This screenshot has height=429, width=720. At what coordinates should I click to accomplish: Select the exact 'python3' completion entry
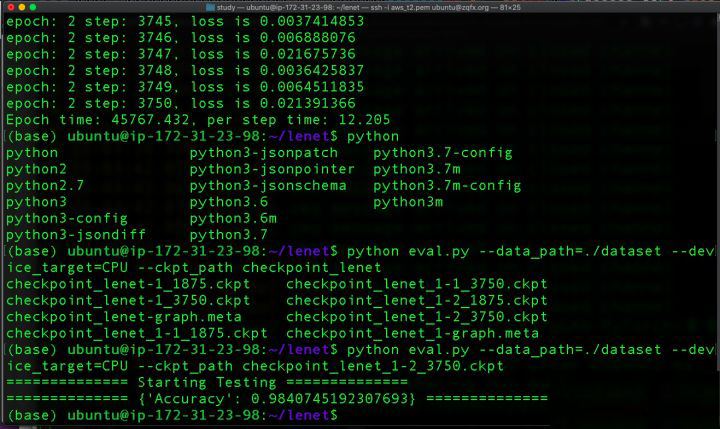36,202
